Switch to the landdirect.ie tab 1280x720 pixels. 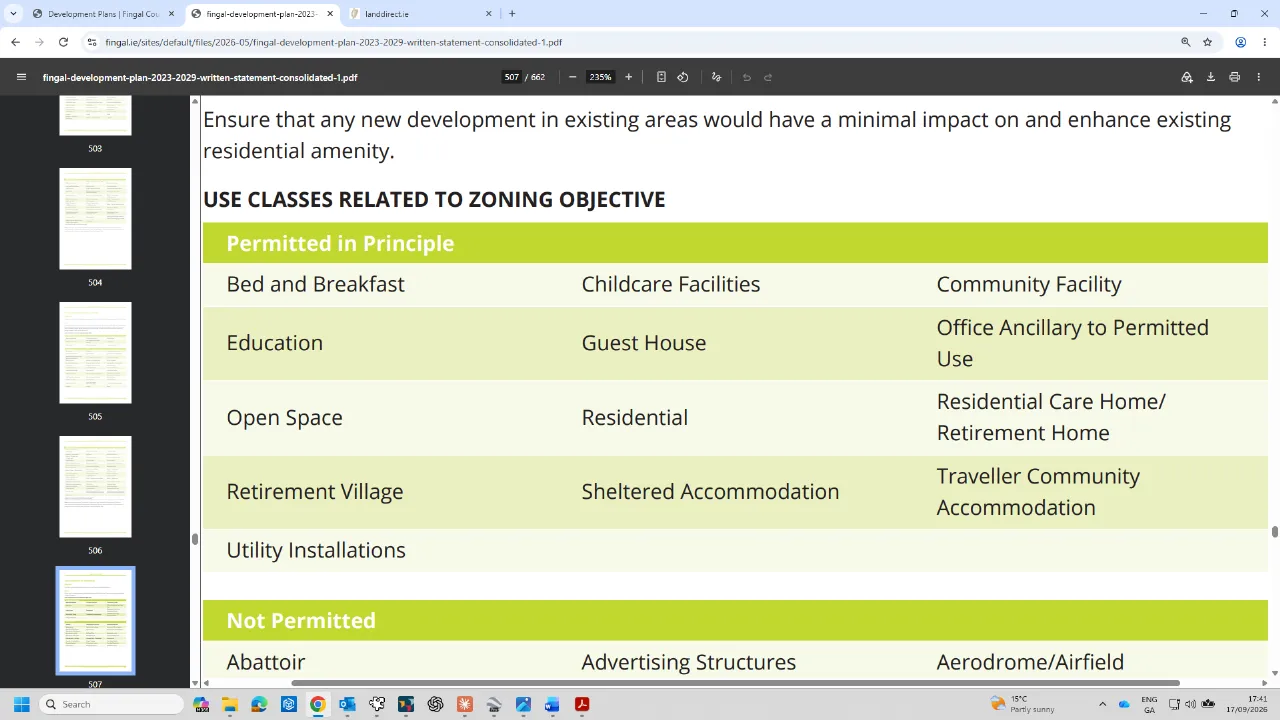point(420,14)
